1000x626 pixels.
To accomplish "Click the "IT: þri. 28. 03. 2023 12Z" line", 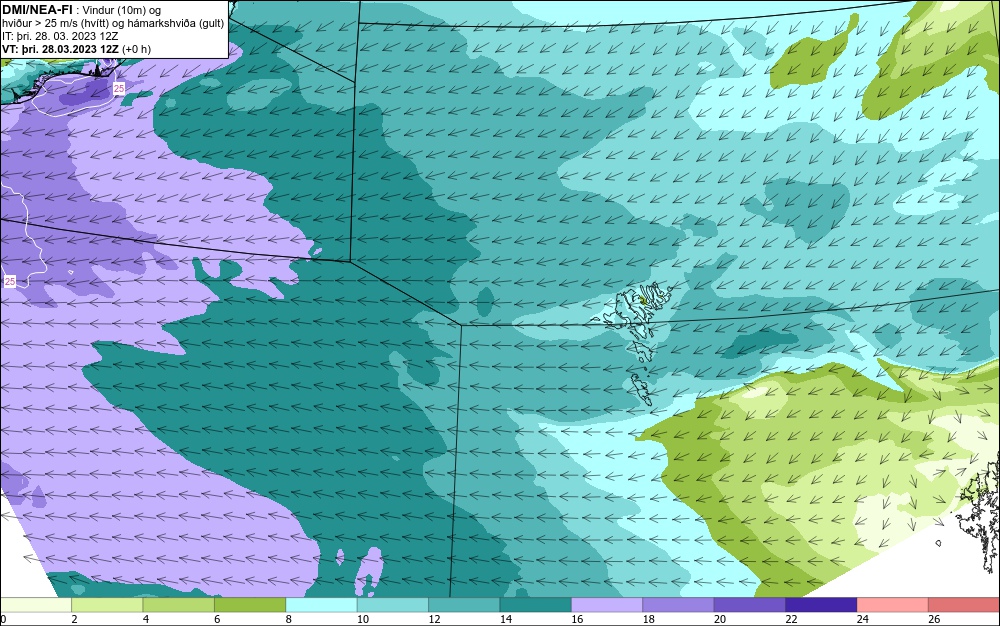I will [60, 36].
